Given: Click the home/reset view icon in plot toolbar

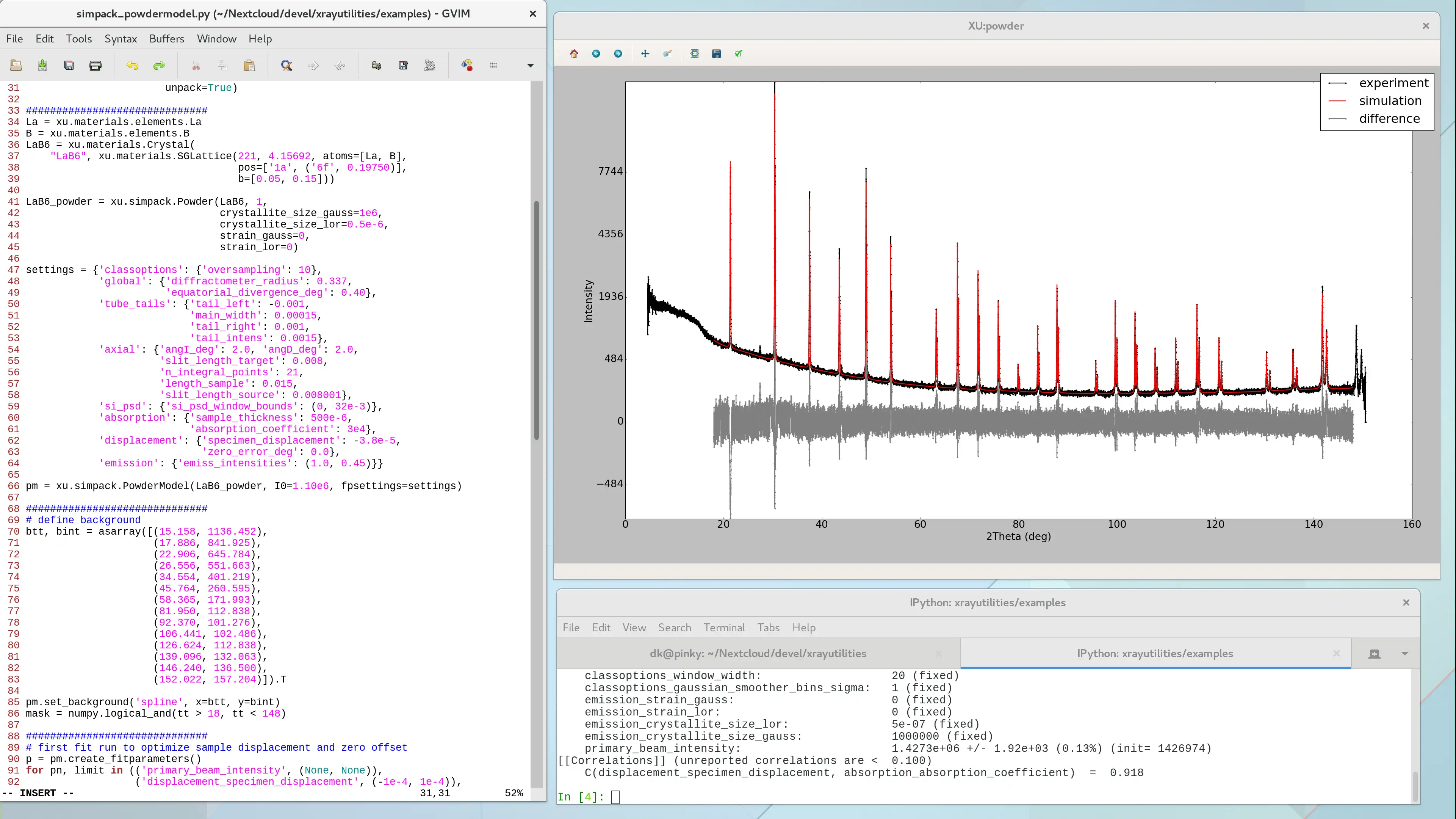Looking at the screenshot, I should (574, 54).
